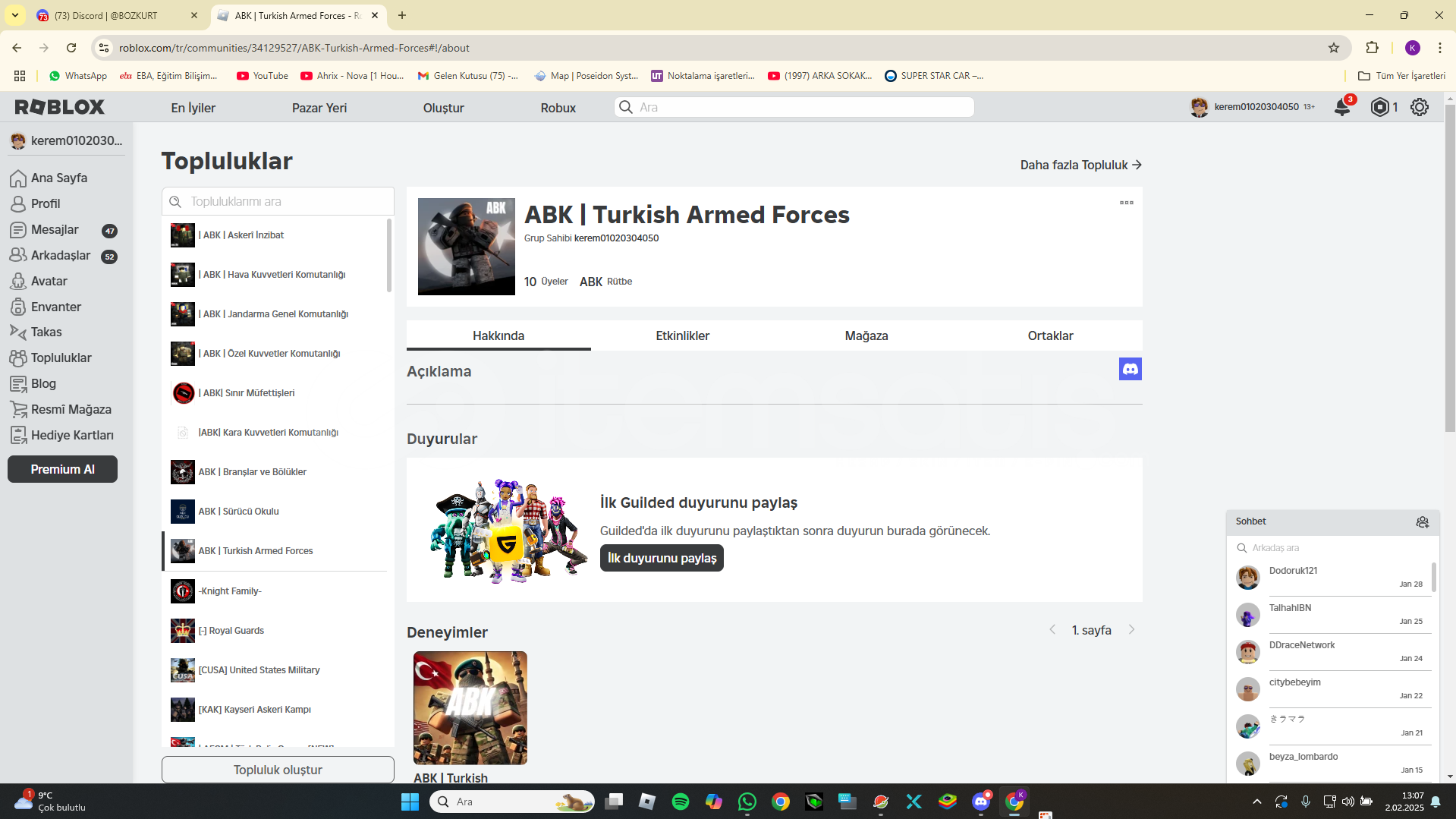
Task: Go to previous page of Deneyimler
Action: pyautogui.click(x=1052, y=630)
